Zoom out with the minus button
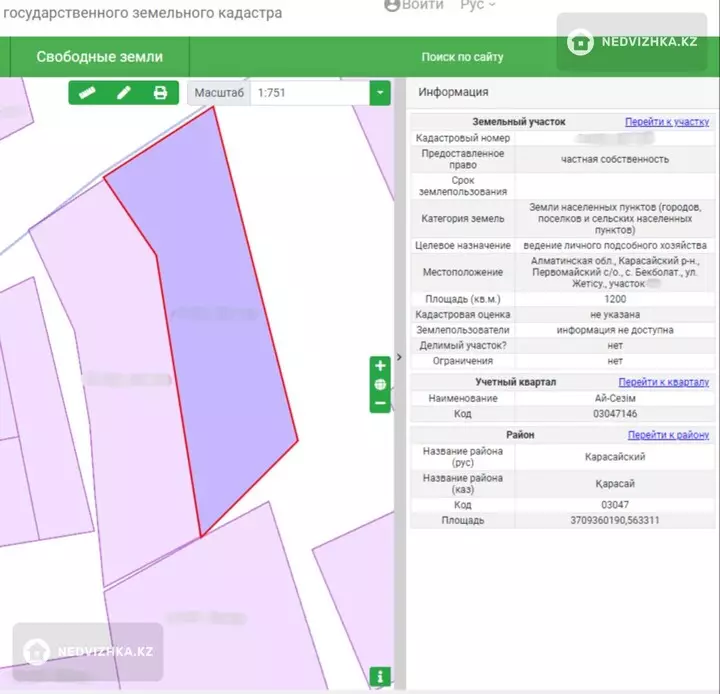The image size is (720, 694). pyautogui.click(x=380, y=403)
